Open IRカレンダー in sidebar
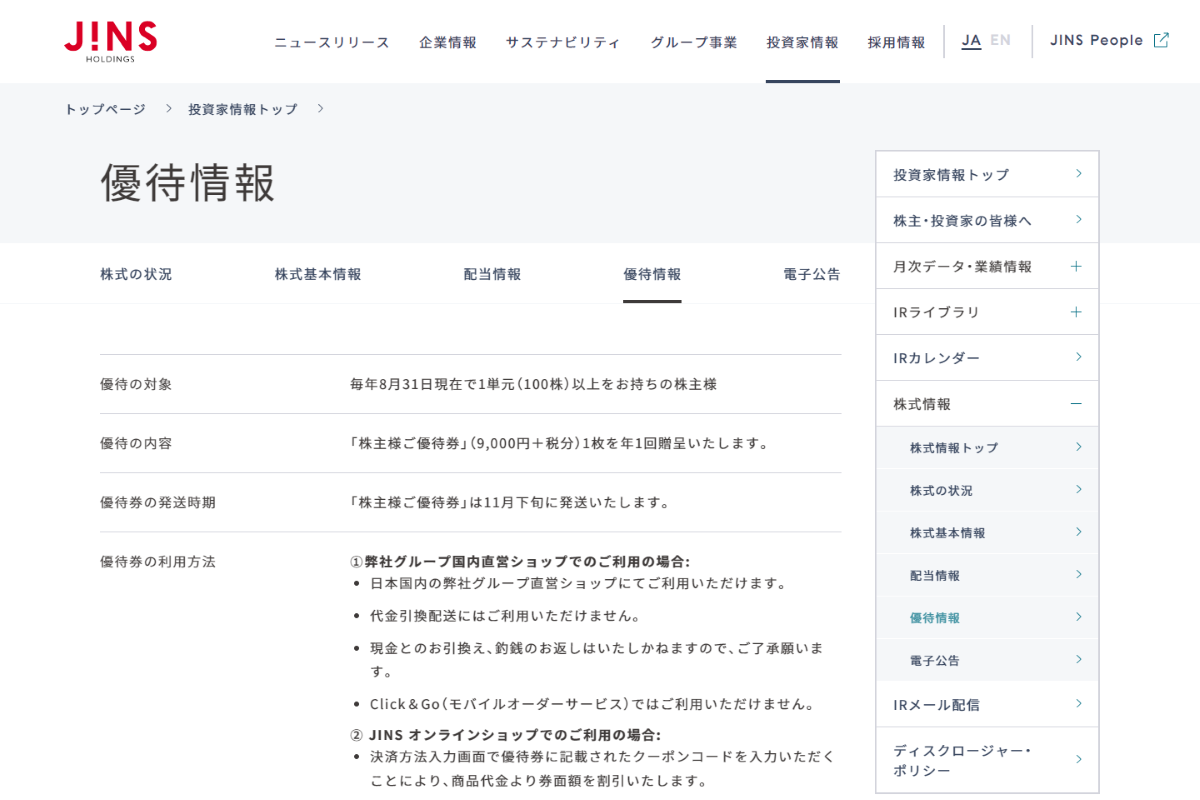This screenshot has height=800, width=1200. coord(987,358)
